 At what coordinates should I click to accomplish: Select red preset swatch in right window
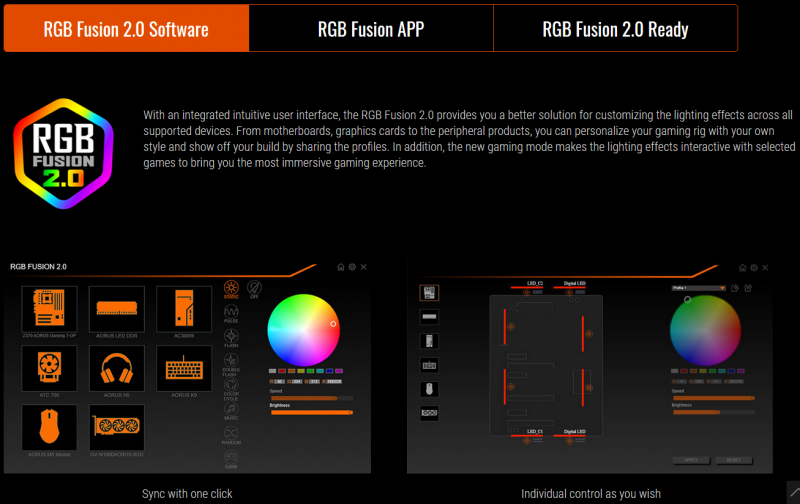click(x=684, y=371)
